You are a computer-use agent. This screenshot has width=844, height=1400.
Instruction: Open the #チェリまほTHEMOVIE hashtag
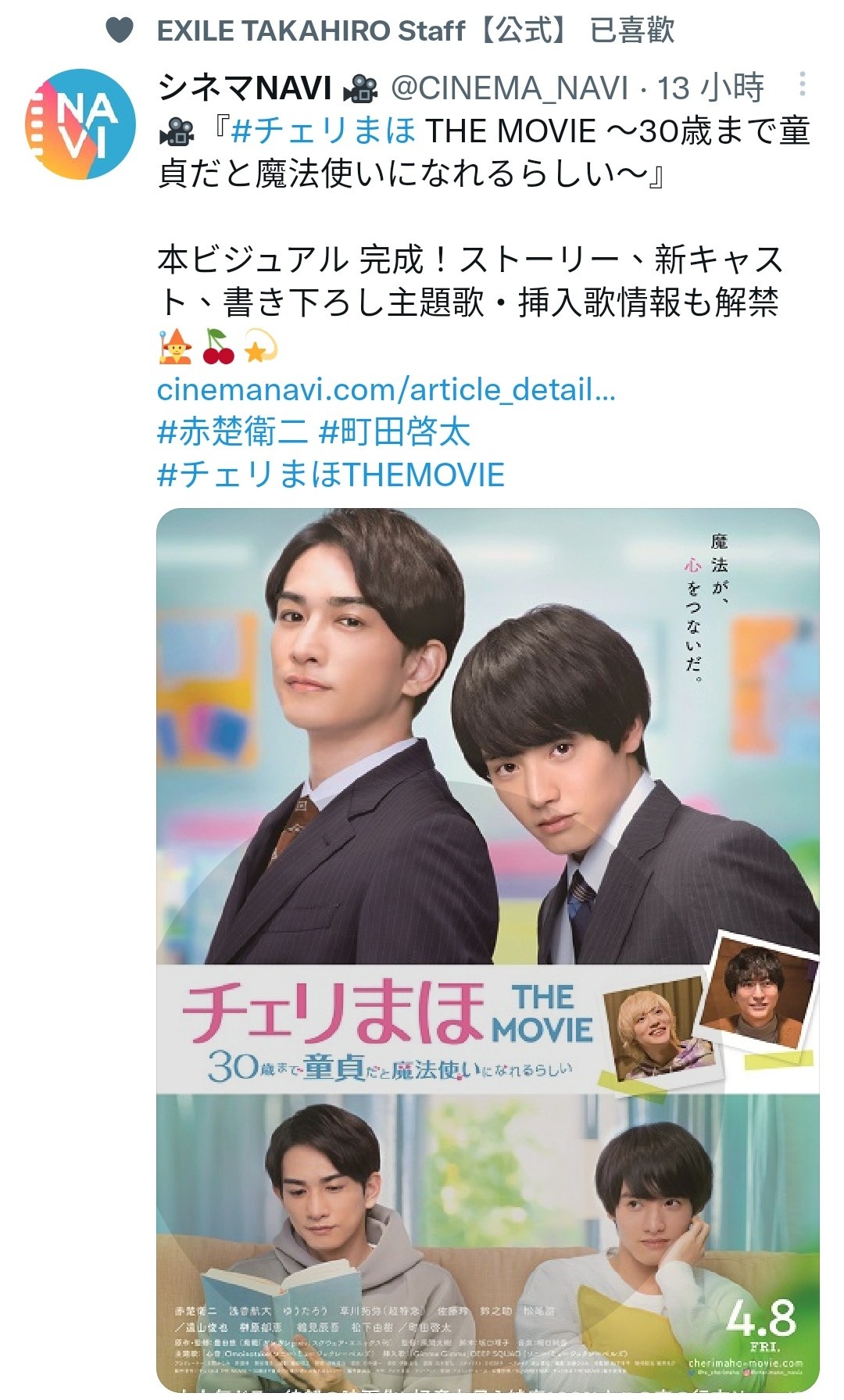point(331,474)
